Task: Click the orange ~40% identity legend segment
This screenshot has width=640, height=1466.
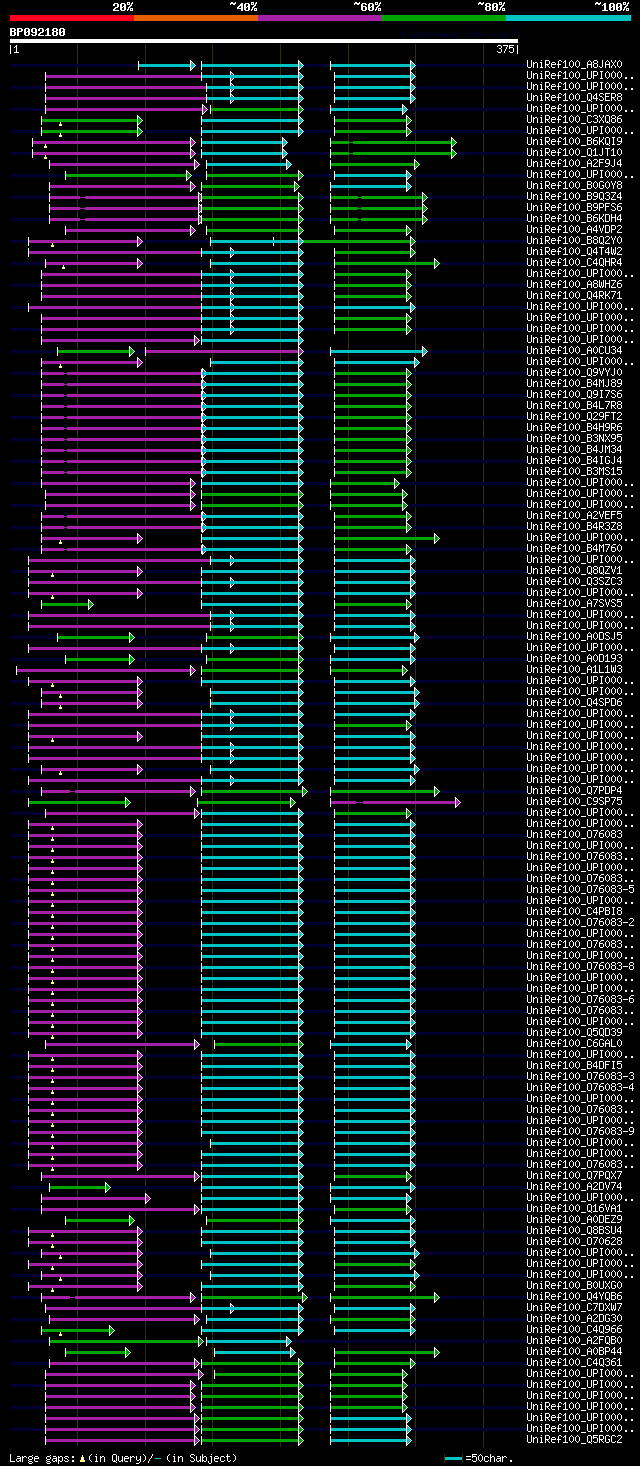Action: point(196,18)
